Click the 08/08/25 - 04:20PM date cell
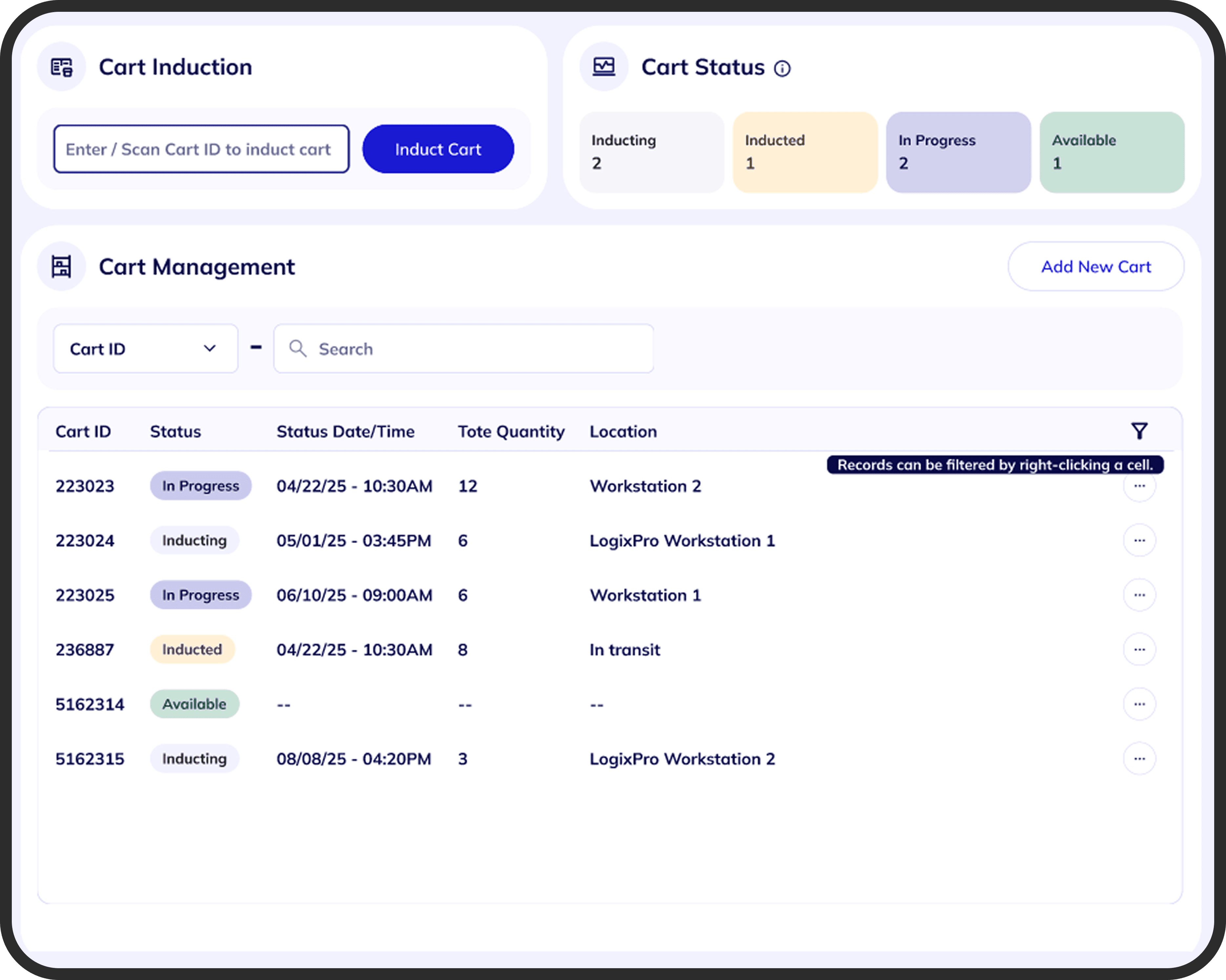 coord(354,759)
